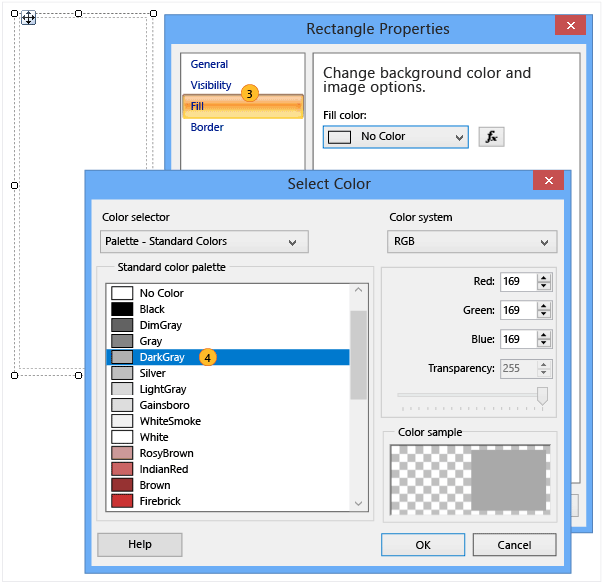This screenshot has width=602, height=583.
Task: Click the Green value field
Action: point(518,310)
